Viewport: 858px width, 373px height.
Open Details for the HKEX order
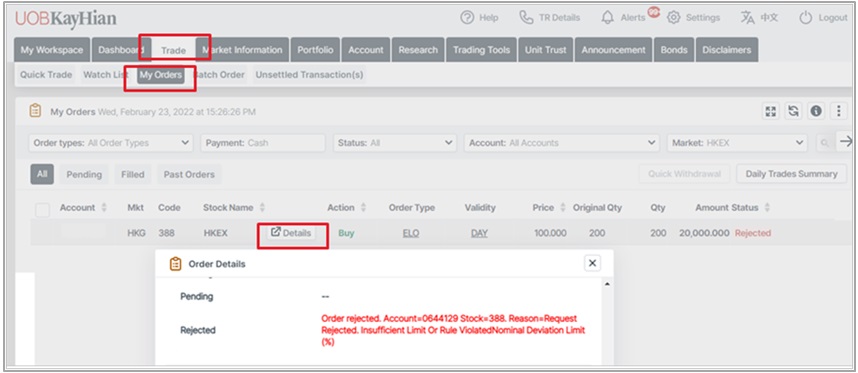click(x=291, y=233)
